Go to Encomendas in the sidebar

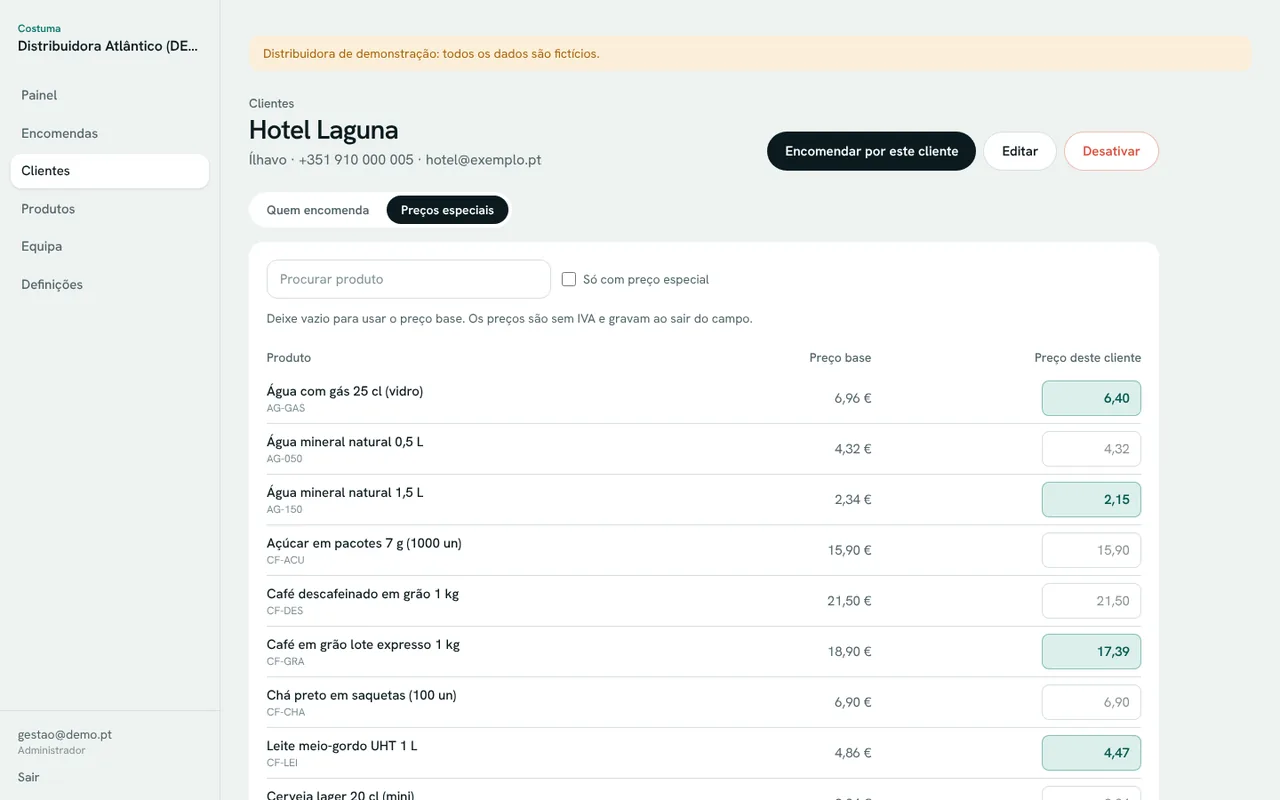click(x=110, y=133)
